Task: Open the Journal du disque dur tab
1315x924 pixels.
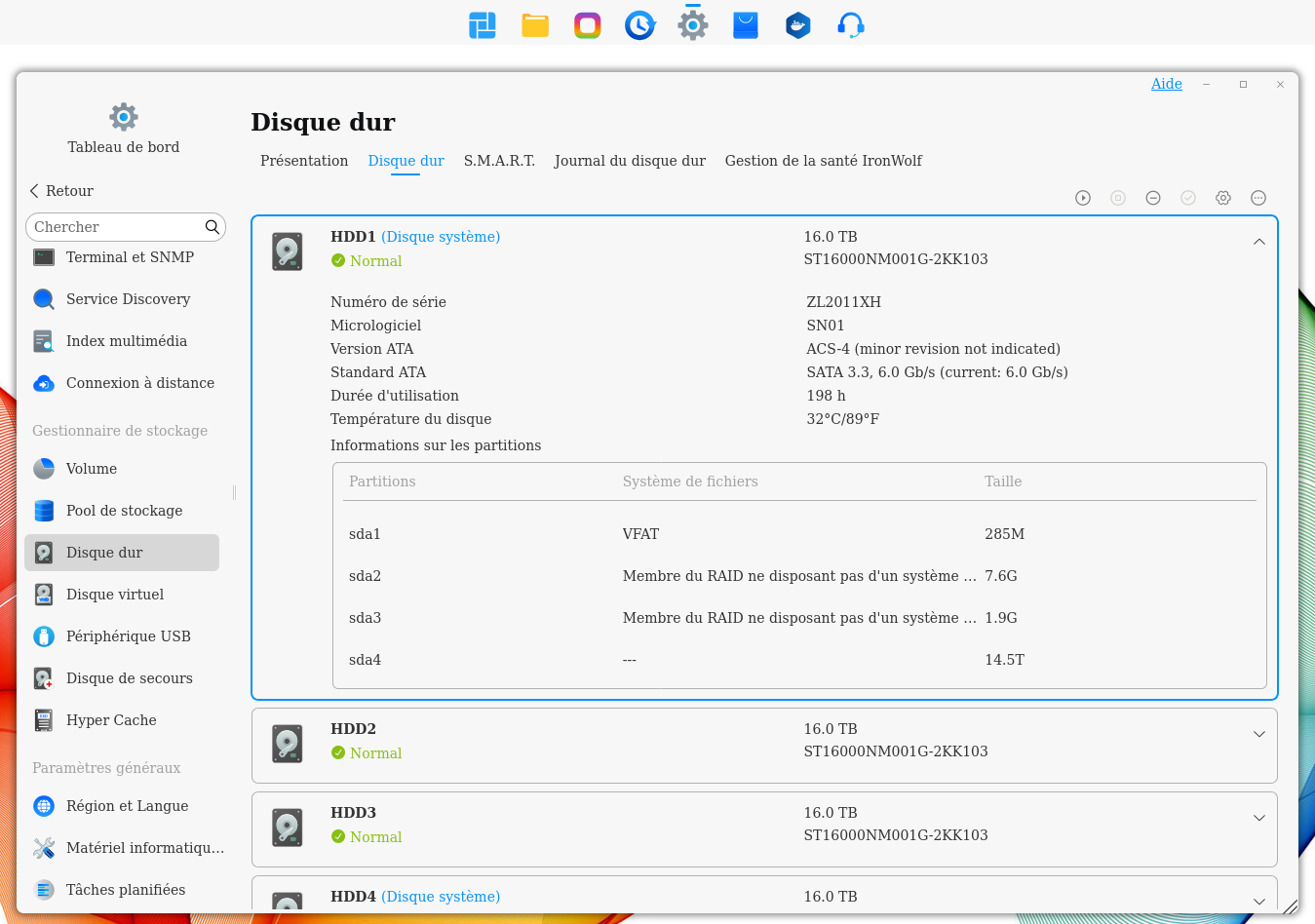Action: click(630, 161)
